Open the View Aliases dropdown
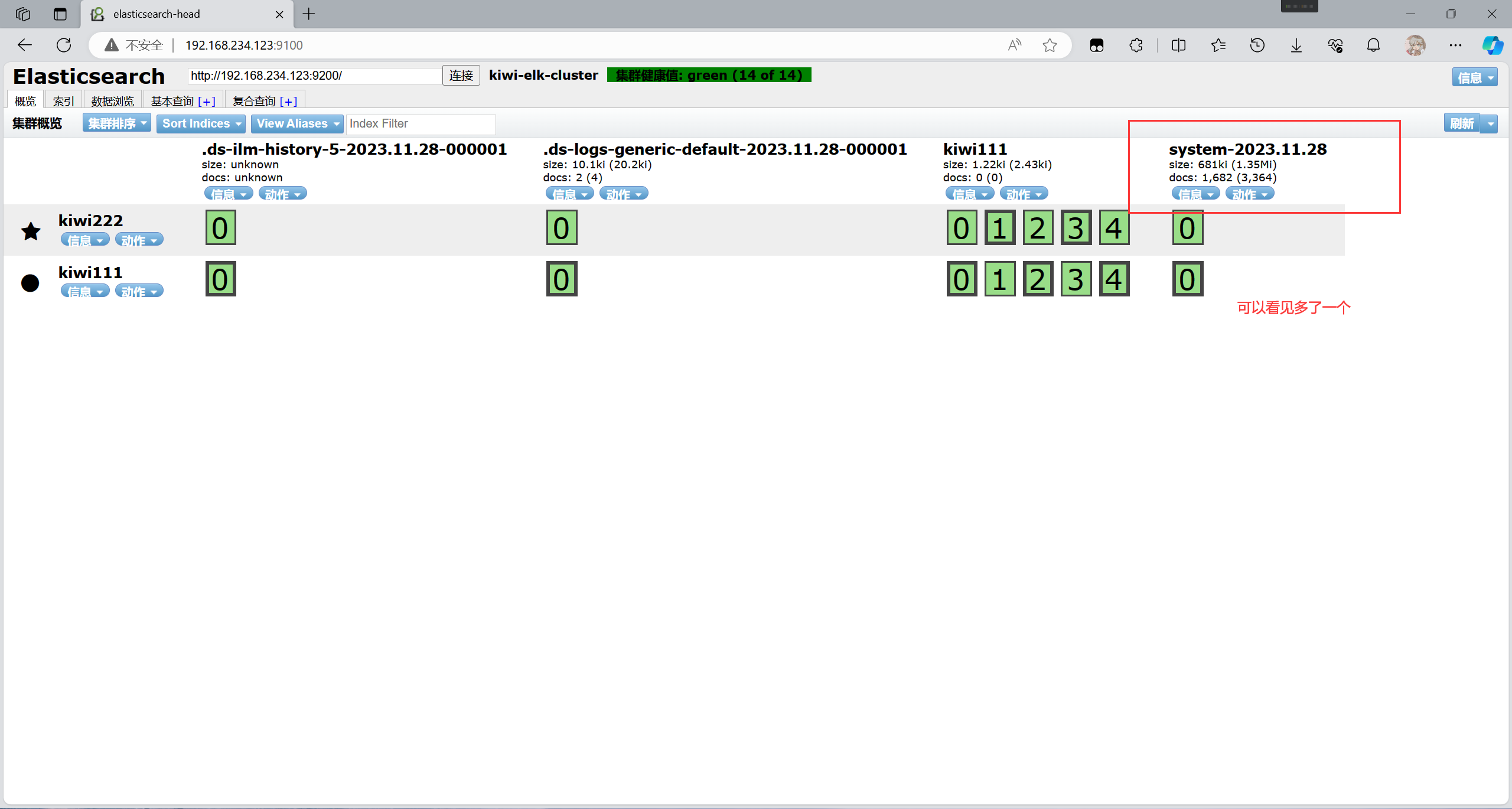Image resolution: width=1512 pixels, height=809 pixels. [297, 123]
